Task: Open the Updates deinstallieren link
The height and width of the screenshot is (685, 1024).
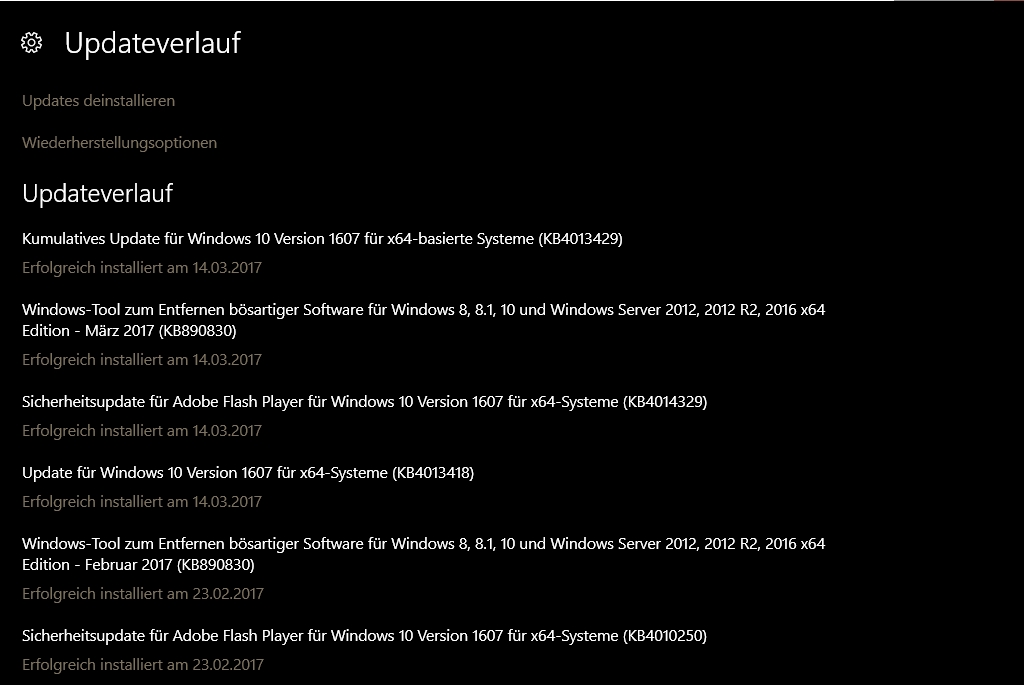Action: (x=98, y=101)
